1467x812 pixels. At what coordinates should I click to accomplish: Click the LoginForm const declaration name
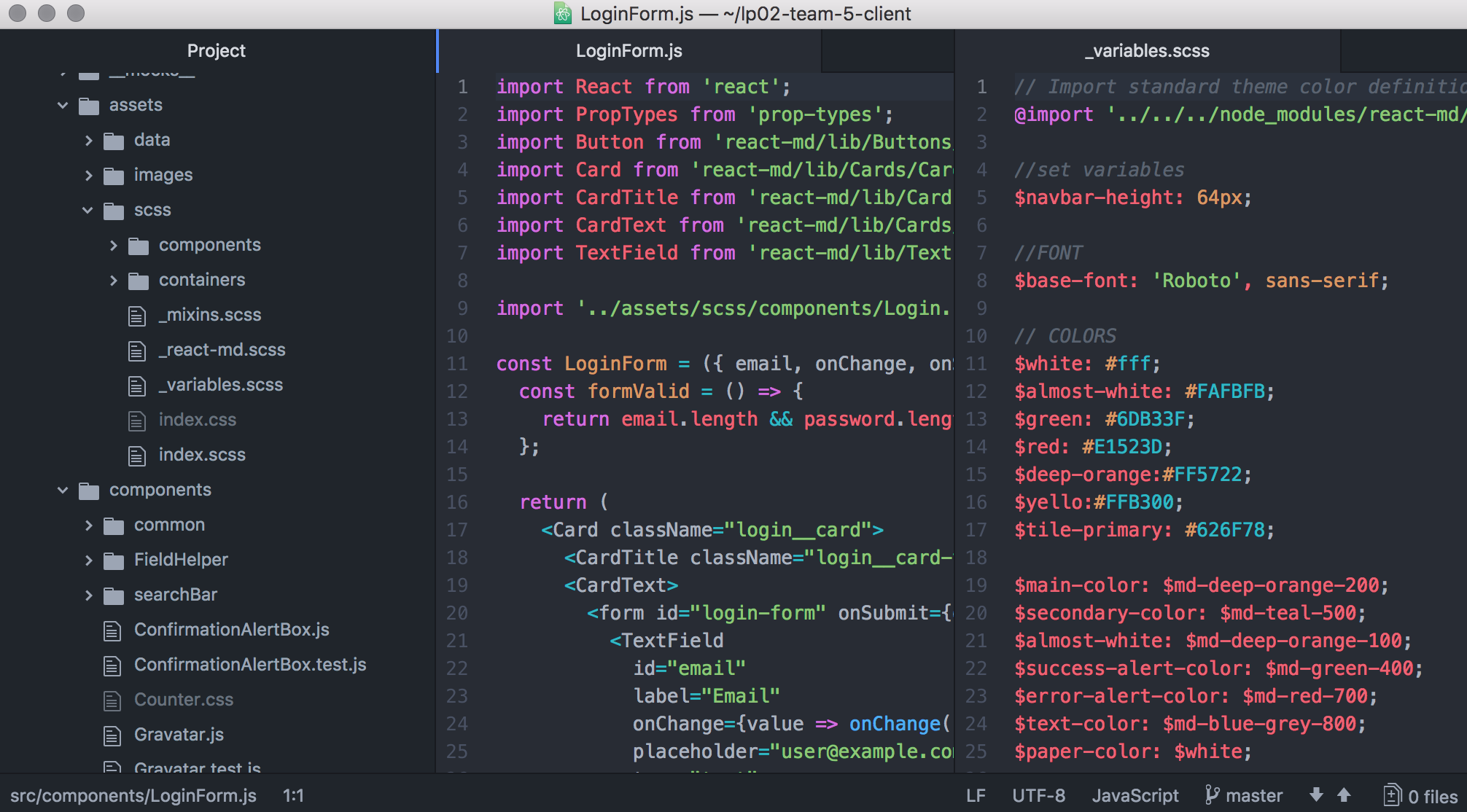coord(615,364)
